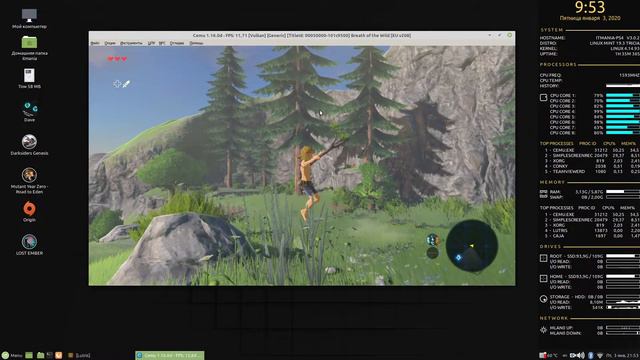
Task: Click the processor chip icon beside CPU cores
Action: point(543,98)
